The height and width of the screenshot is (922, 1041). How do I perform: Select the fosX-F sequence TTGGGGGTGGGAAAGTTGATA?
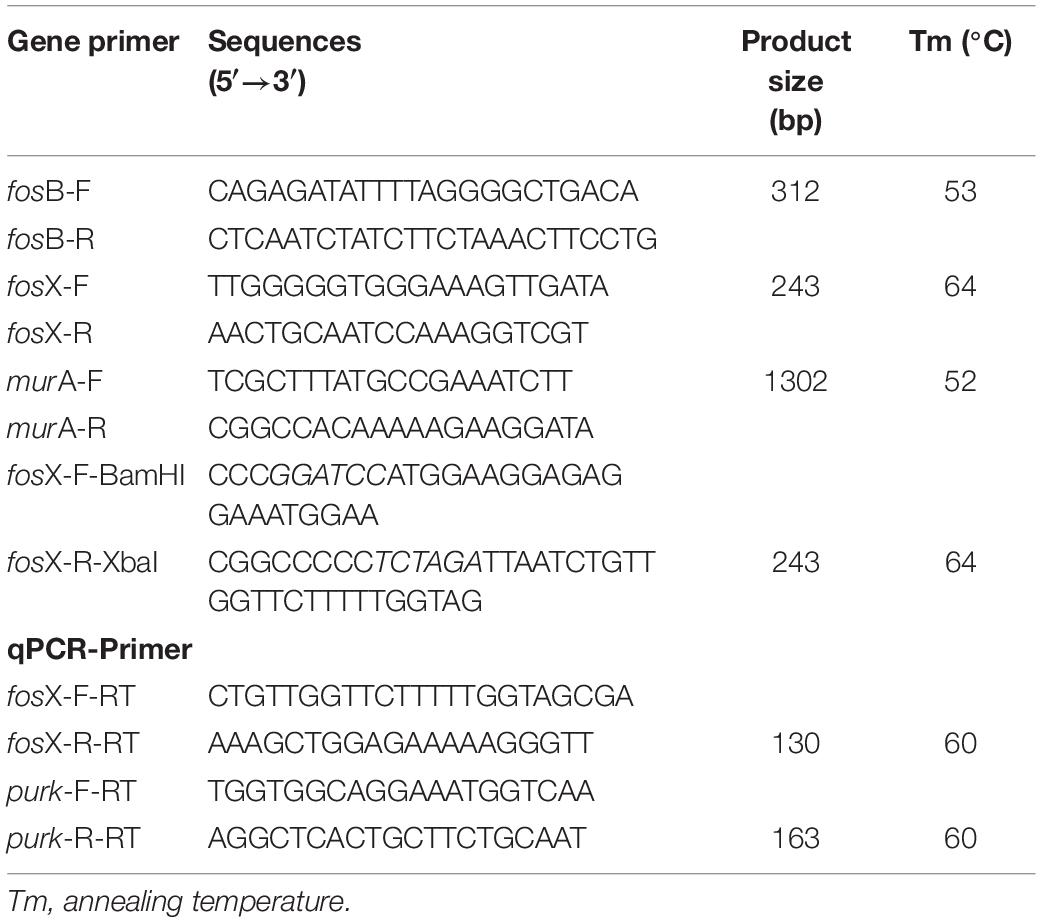coord(408,286)
